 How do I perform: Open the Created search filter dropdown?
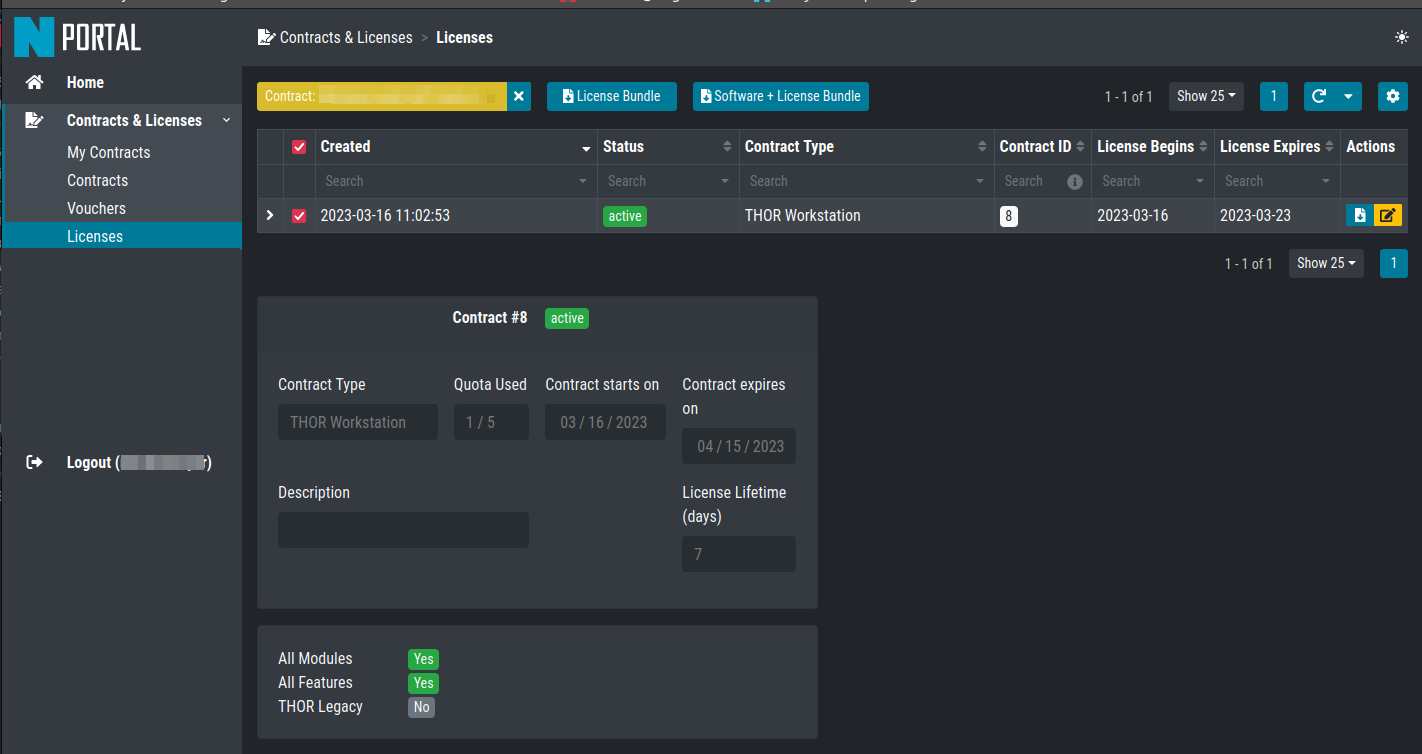(x=584, y=182)
